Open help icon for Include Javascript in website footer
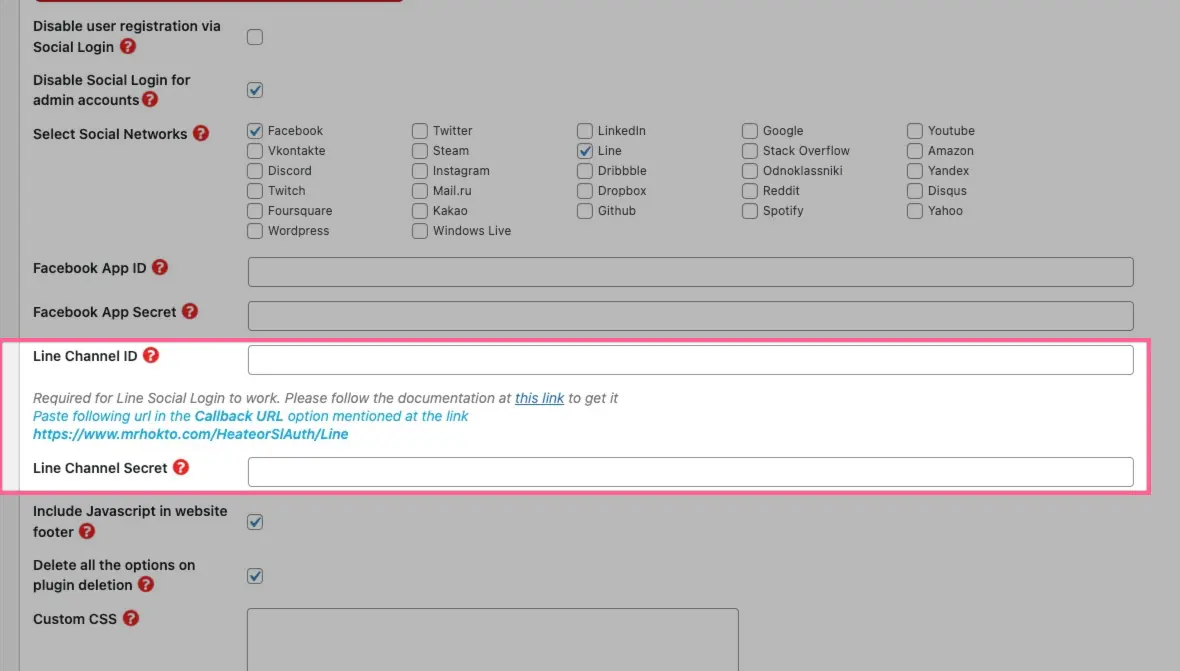 pos(87,531)
